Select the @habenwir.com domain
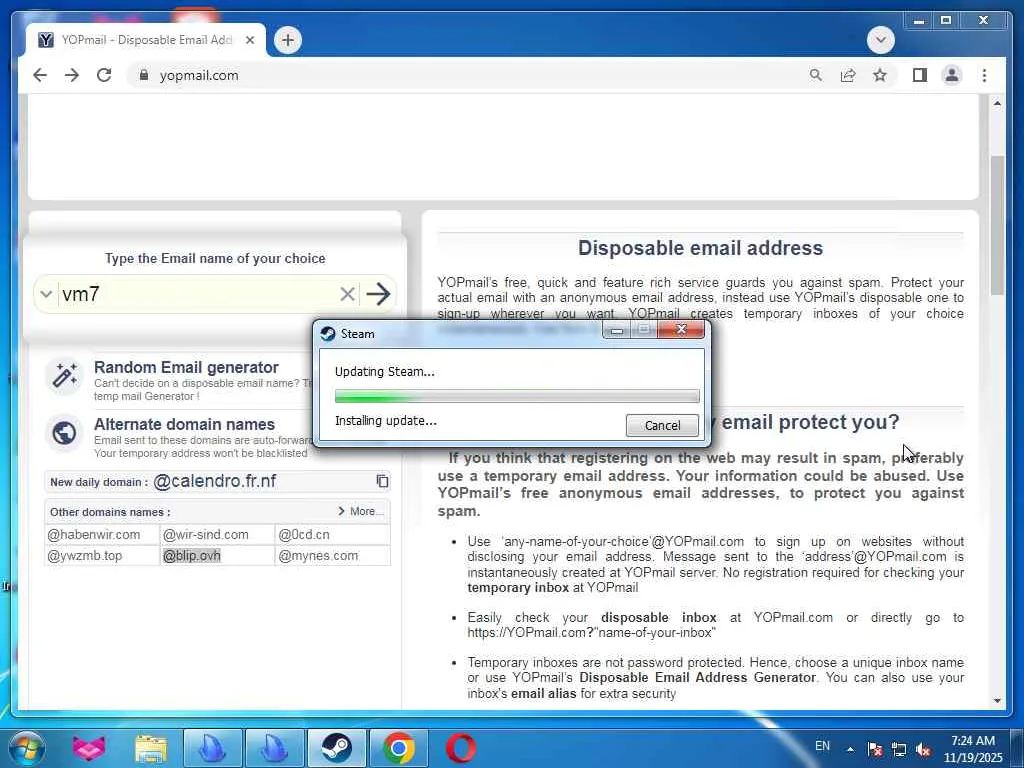 [94, 534]
